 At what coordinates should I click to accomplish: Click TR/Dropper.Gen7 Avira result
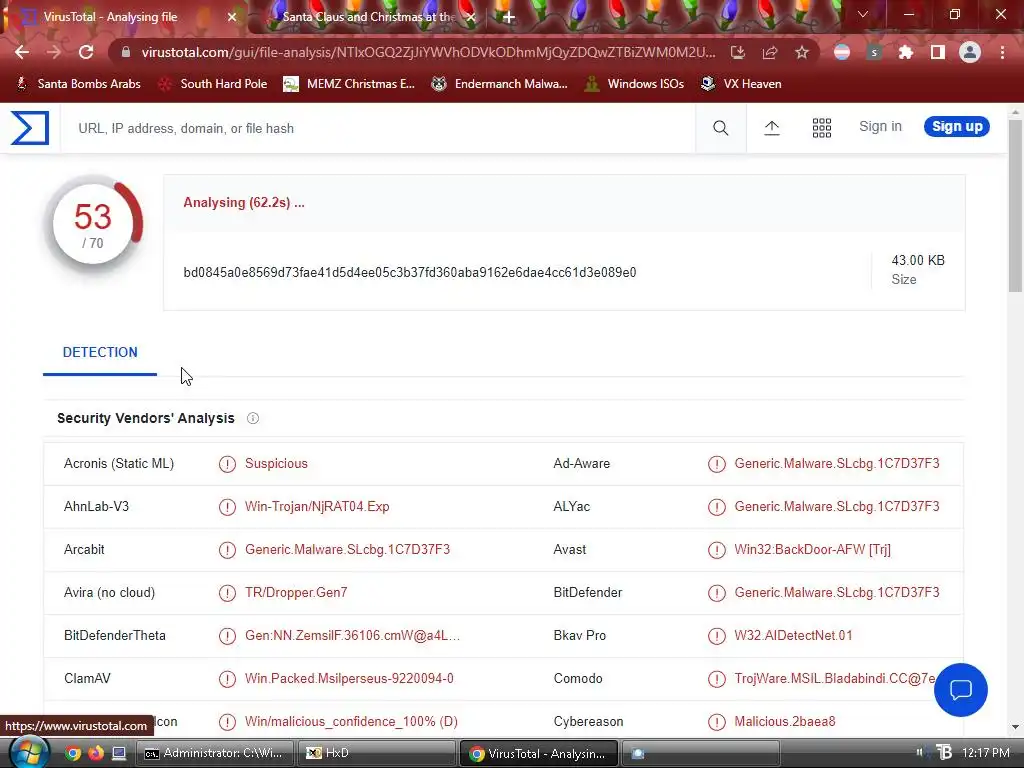click(296, 592)
